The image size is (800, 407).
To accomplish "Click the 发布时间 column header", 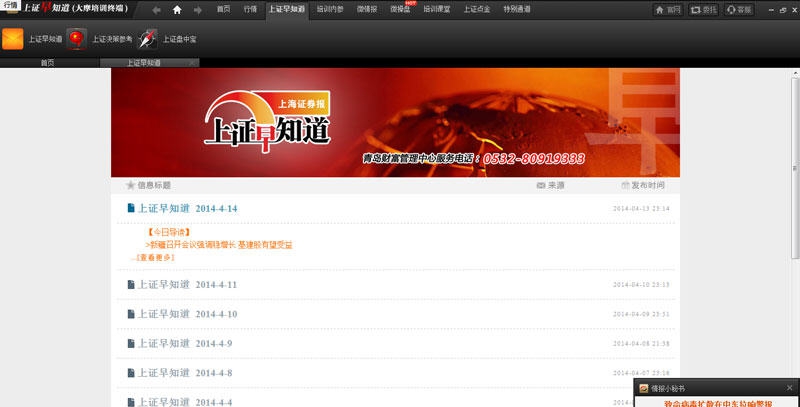I will click(648, 185).
